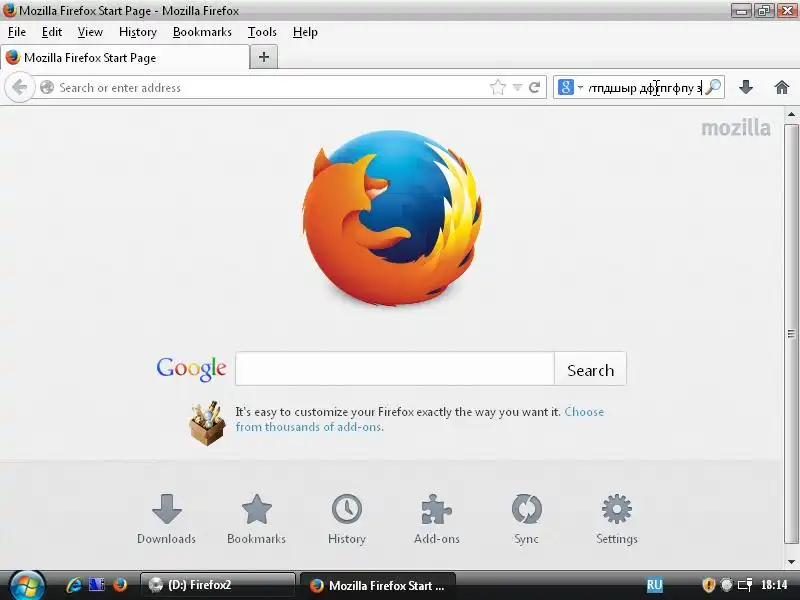Open the Edit menu
The image size is (800, 600).
click(52, 32)
